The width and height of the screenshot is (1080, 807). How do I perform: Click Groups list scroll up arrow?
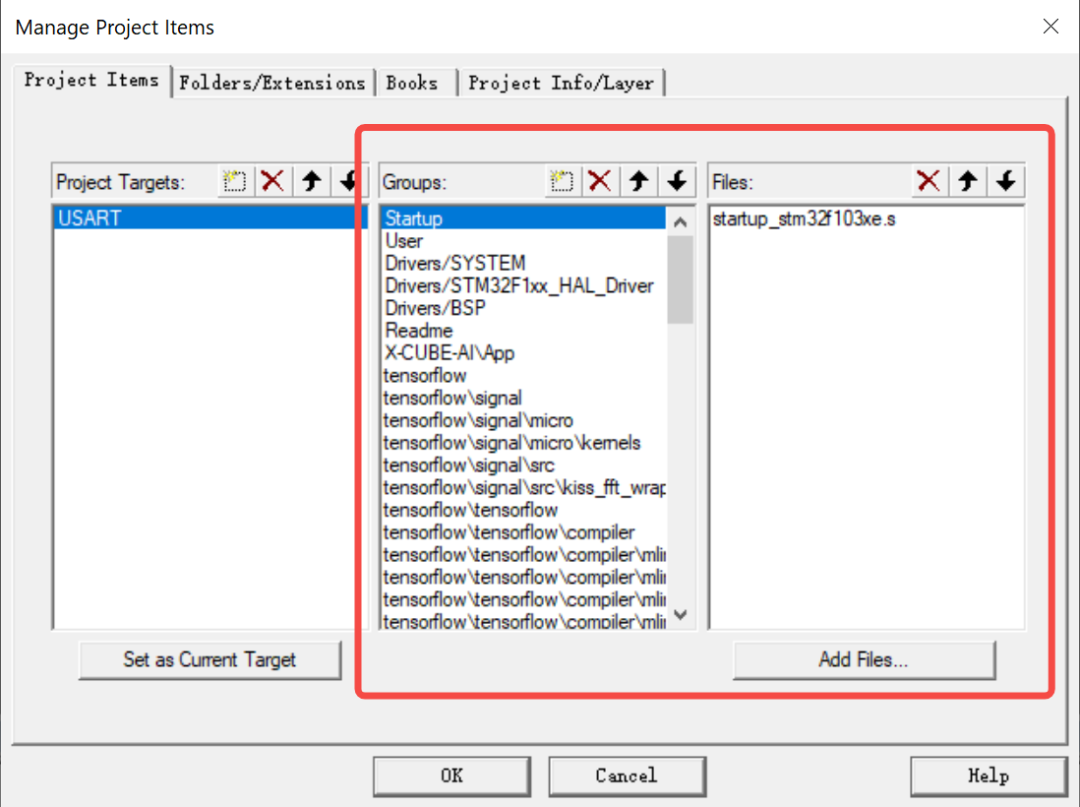click(x=681, y=222)
